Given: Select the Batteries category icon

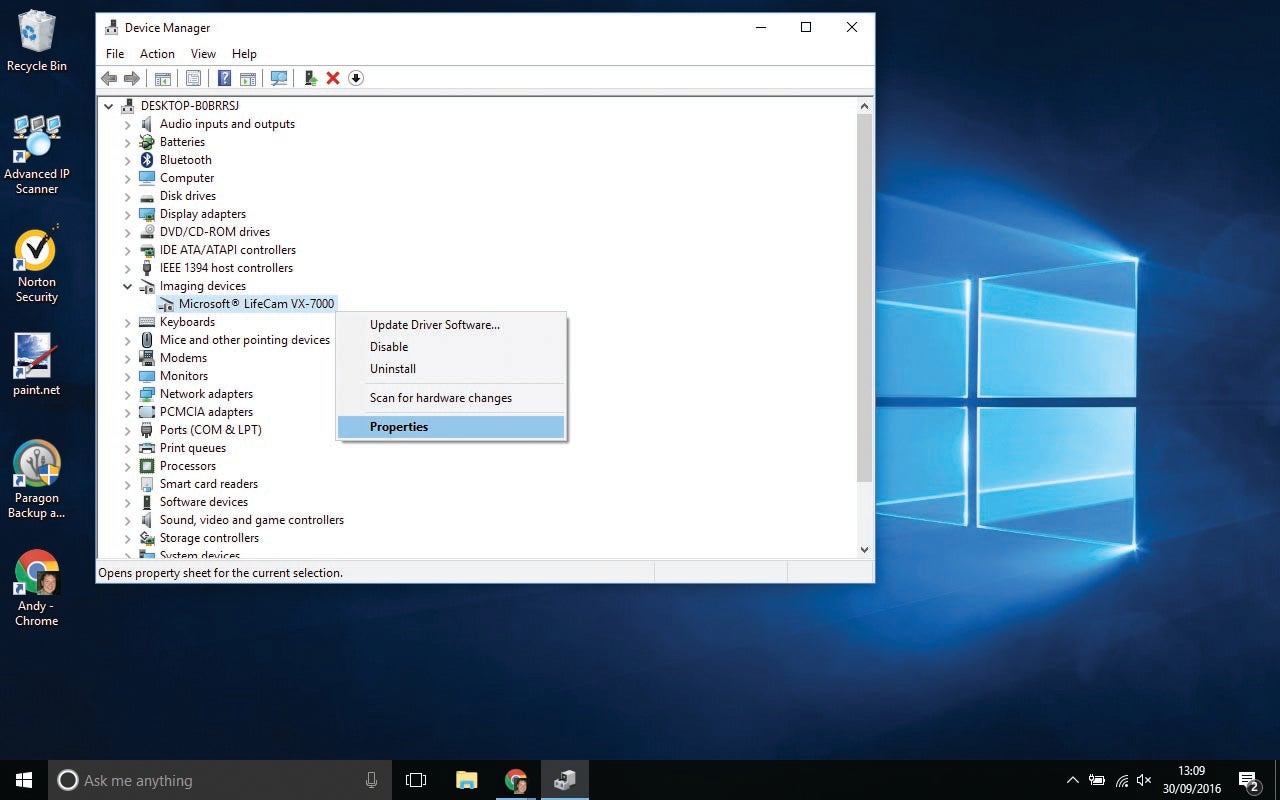Looking at the screenshot, I should [147, 142].
